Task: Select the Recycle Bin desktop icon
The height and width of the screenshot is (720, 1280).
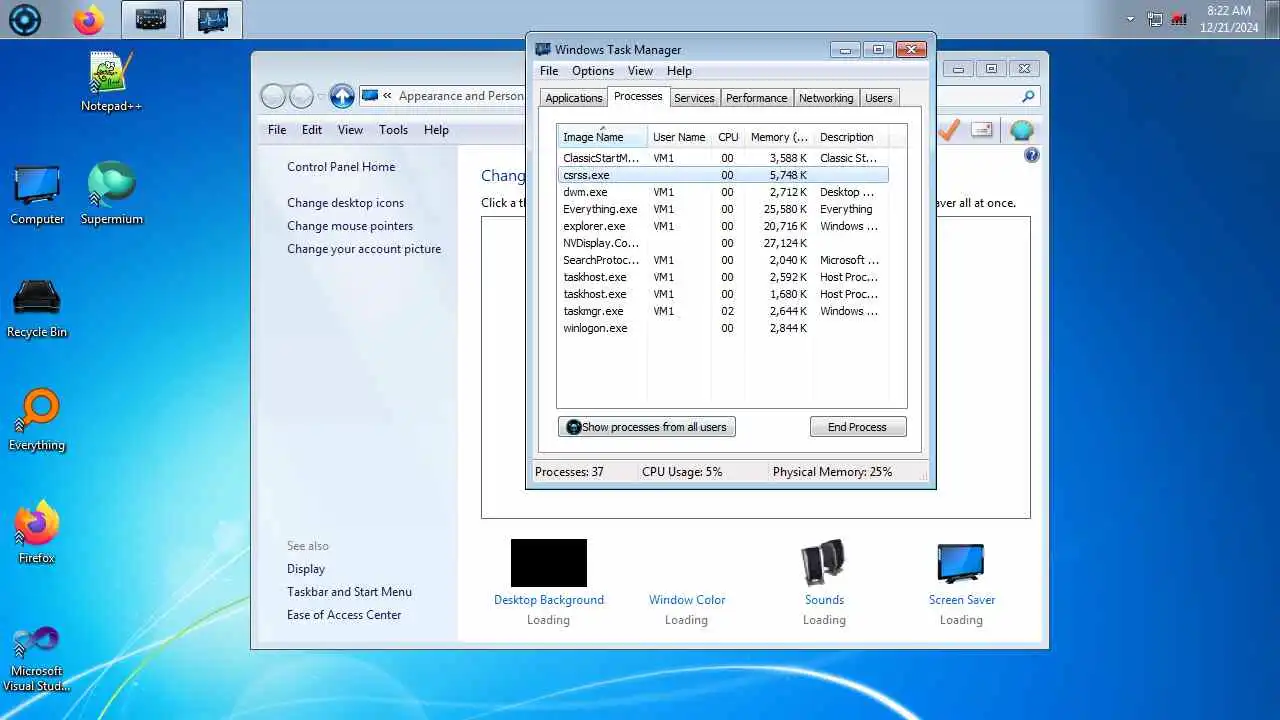Action: tap(37, 309)
